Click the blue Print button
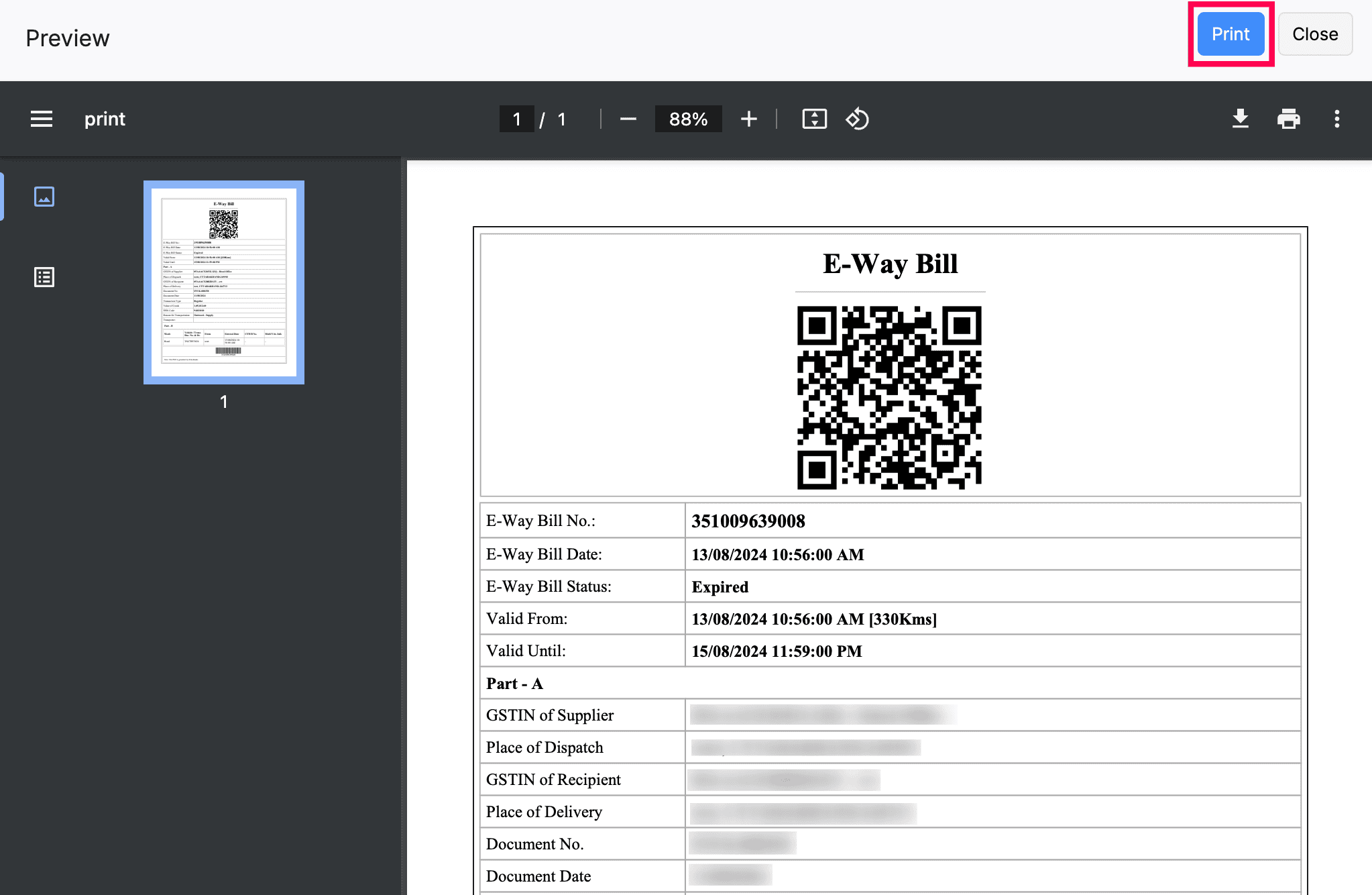1372x895 pixels. (x=1231, y=34)
